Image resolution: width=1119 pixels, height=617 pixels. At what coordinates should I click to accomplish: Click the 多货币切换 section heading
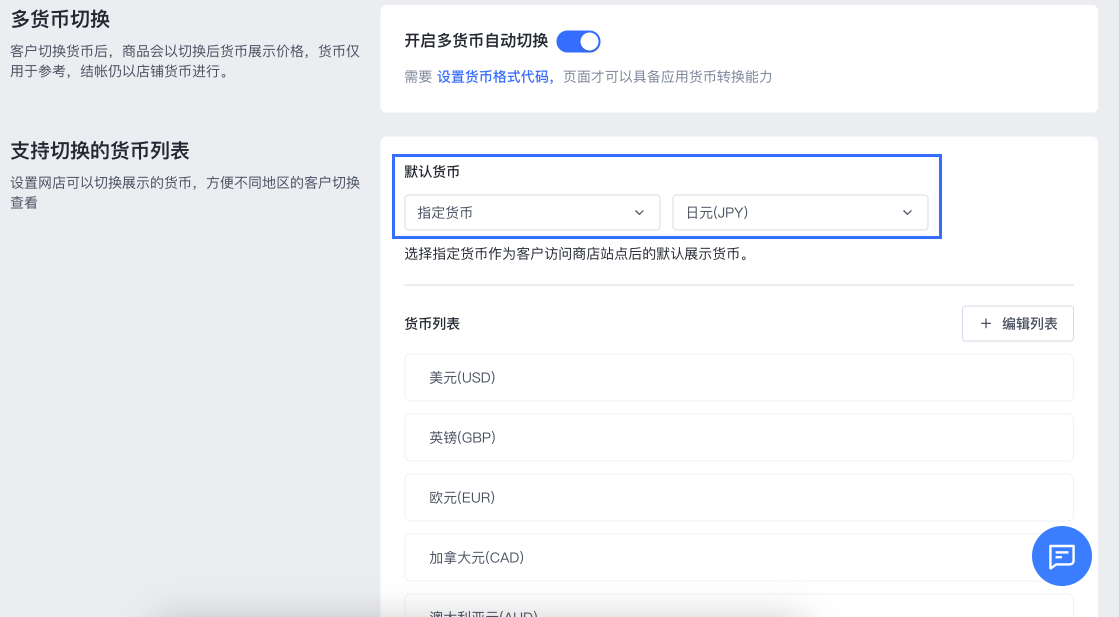pyautogui.click(x=60, y=18)
